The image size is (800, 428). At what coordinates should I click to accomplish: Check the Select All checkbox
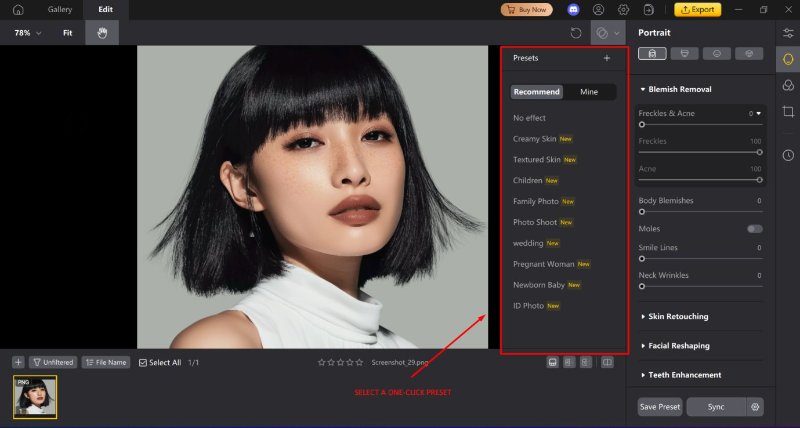[x=143, y=363]
